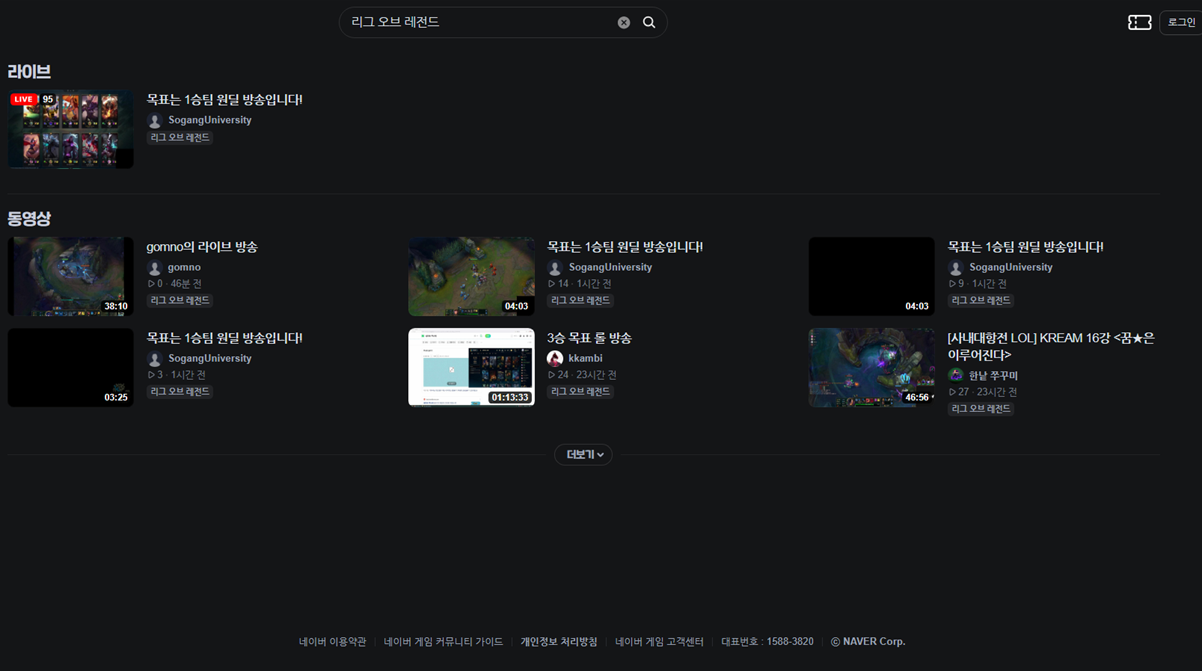Open the 46:56 KREAM video thumbnail
This screenshot has width=1202, height=671.
pyautogui.click(x=871, y=367)
